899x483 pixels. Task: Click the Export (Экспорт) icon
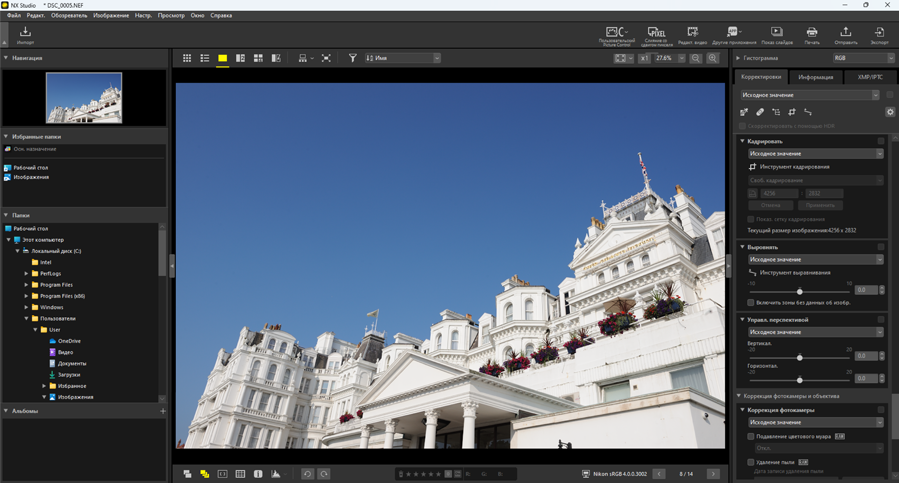pyautogui.click(x=879, y=35)
